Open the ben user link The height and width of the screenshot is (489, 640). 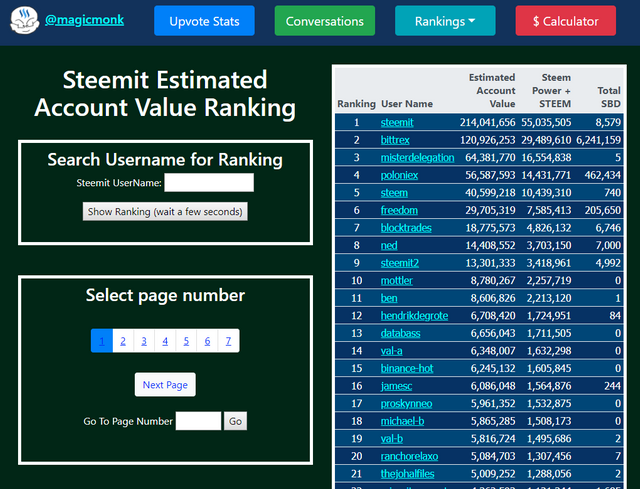pos(389,298)
